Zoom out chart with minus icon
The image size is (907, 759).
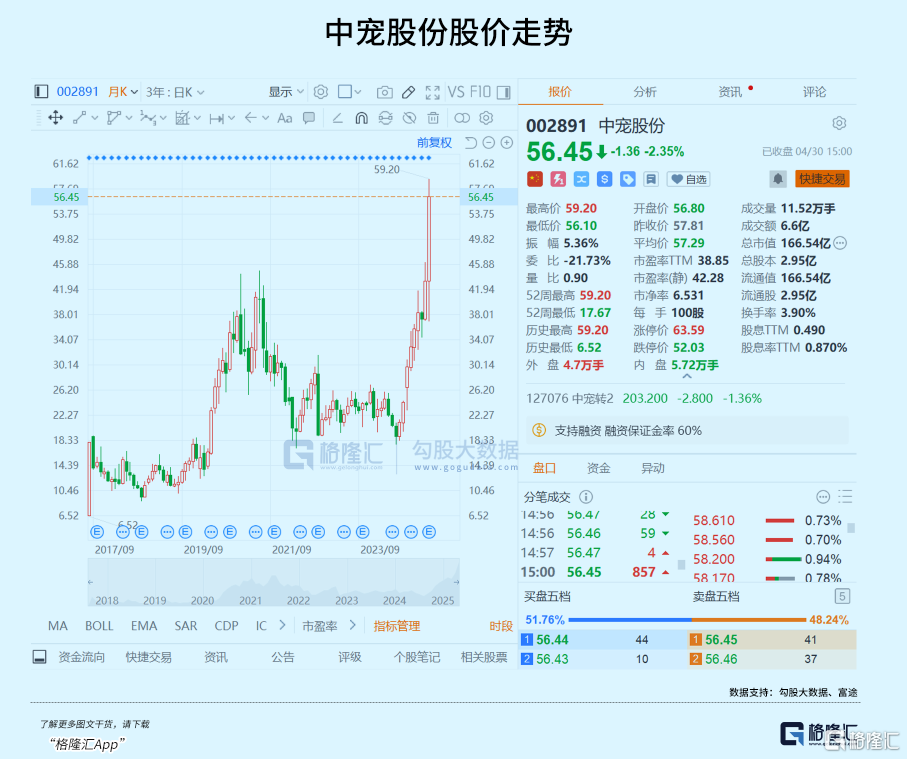(489, 142)
